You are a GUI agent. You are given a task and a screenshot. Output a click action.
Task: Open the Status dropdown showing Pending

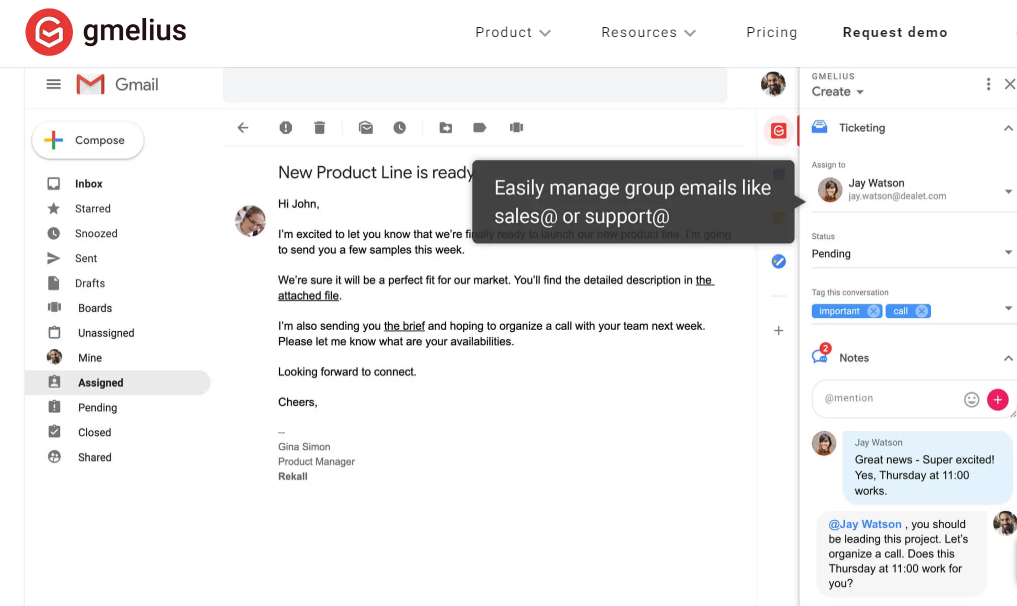point(1008,254)
